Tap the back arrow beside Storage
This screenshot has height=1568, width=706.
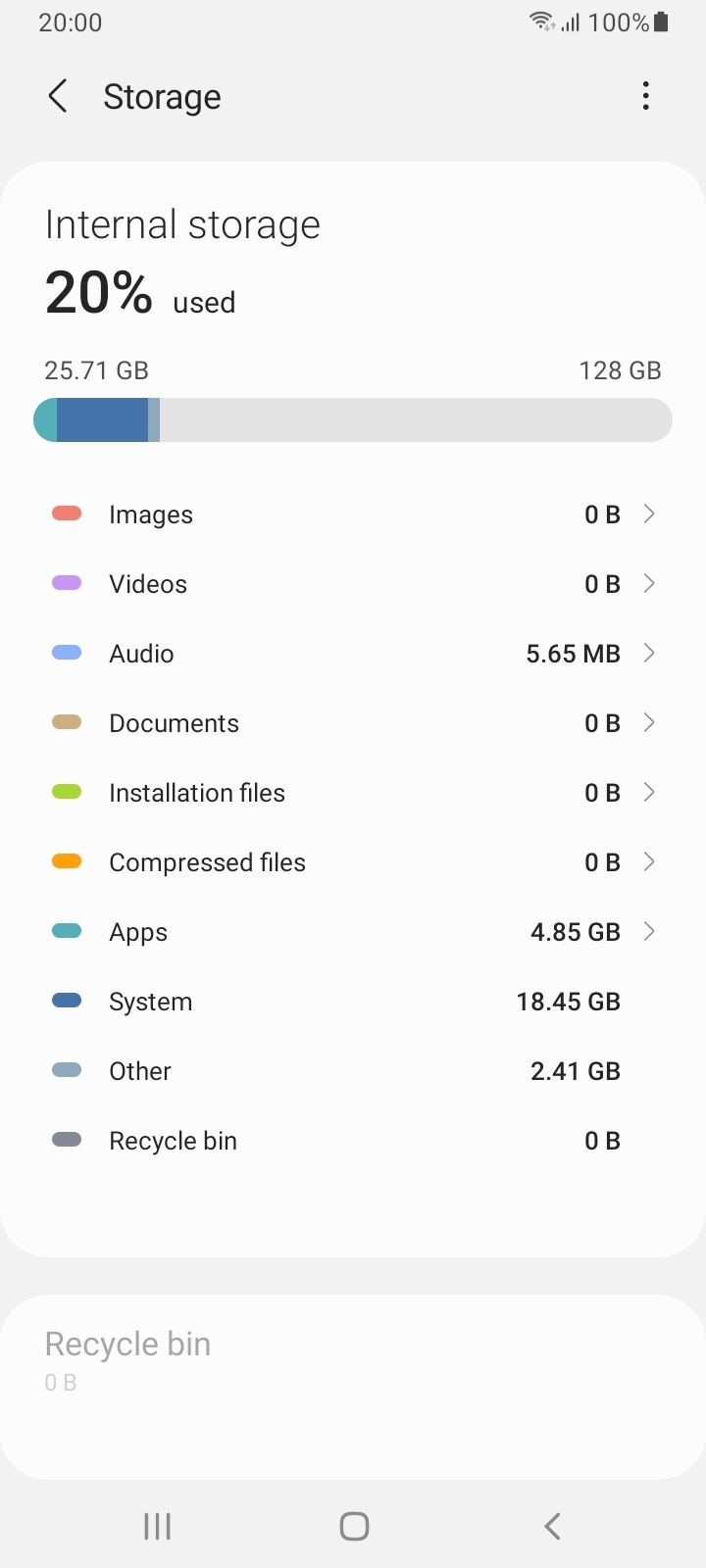pos(58,96)
